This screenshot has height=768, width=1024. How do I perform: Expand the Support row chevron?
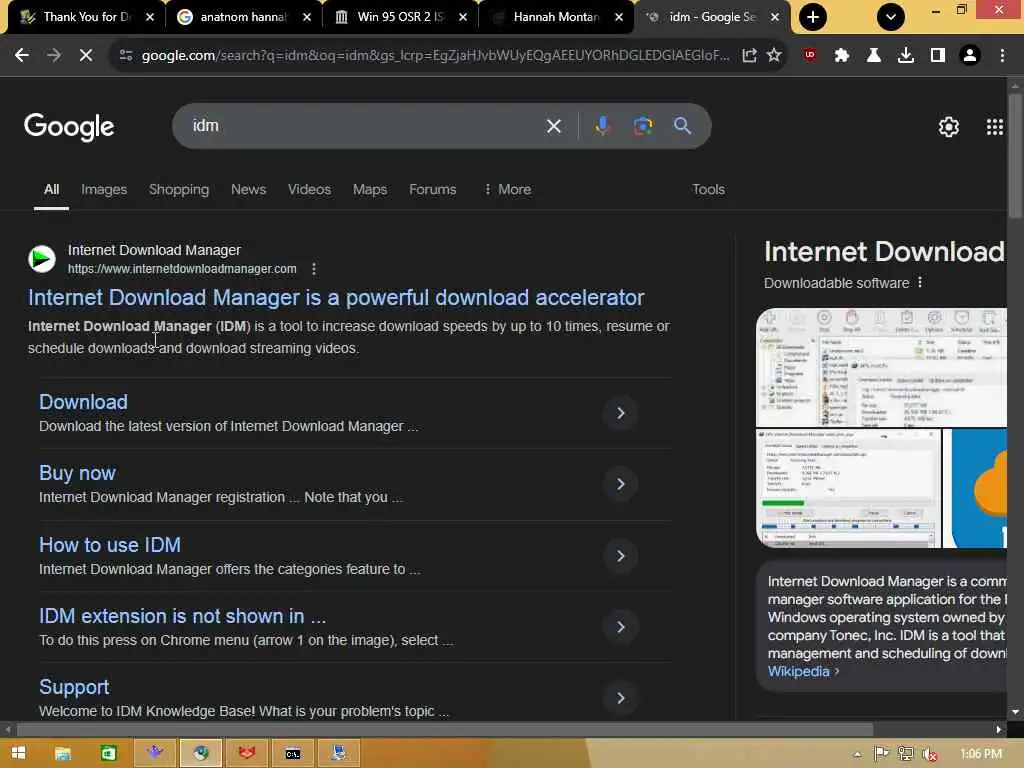pos(620,698)
